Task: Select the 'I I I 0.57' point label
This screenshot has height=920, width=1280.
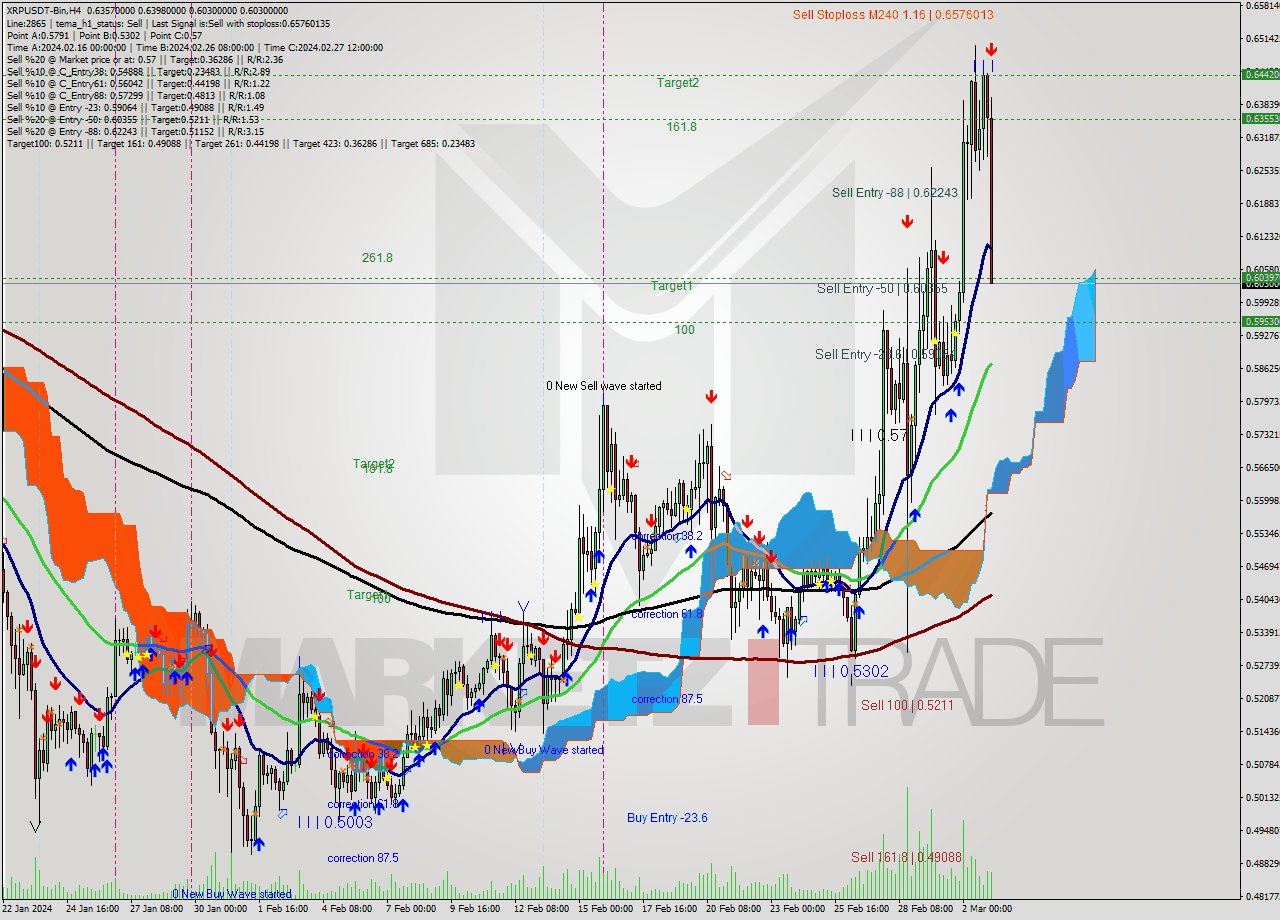Action: point(879,435)
